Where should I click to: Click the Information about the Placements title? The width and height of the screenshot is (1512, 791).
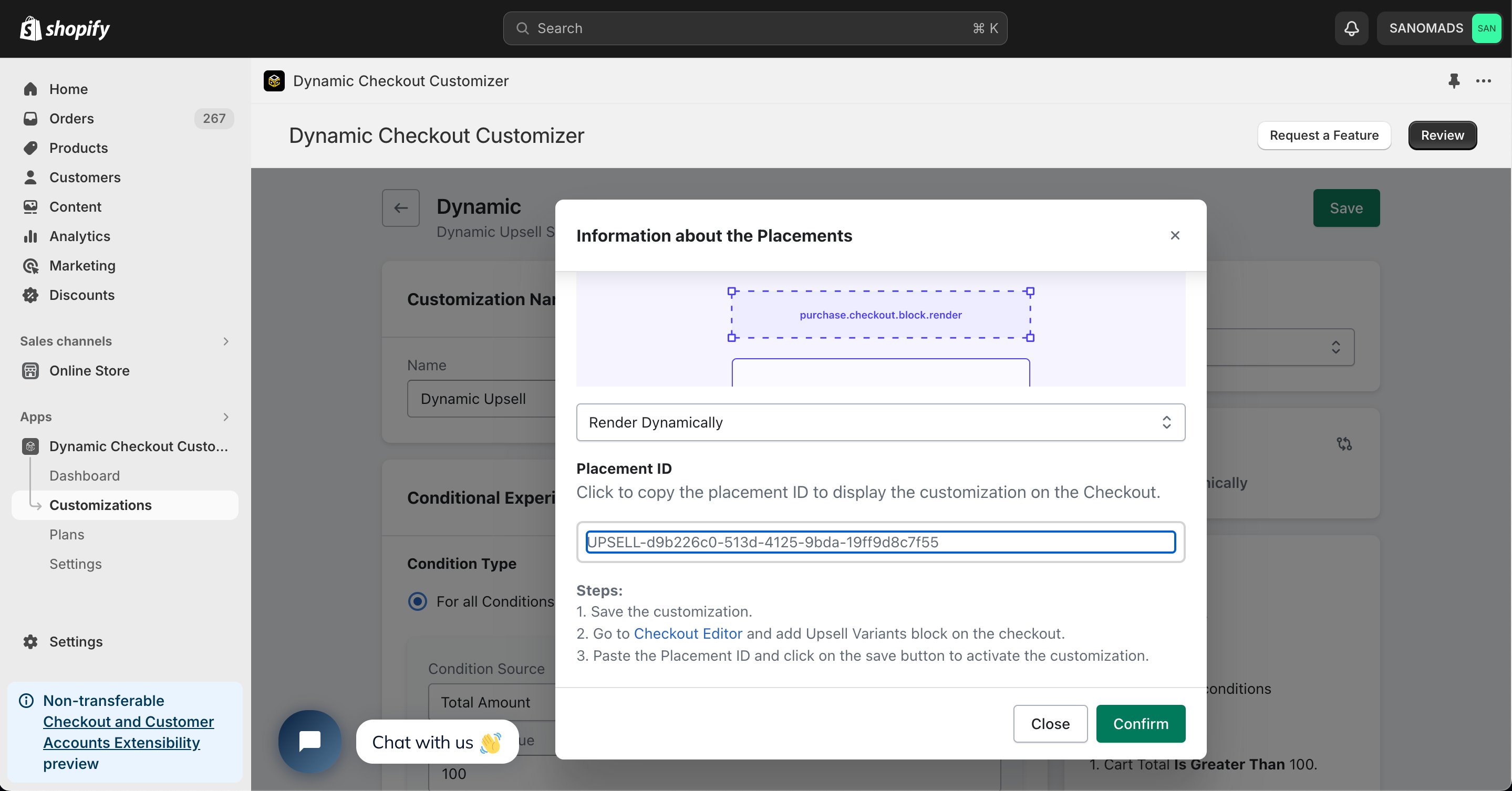tap(714, 235)
